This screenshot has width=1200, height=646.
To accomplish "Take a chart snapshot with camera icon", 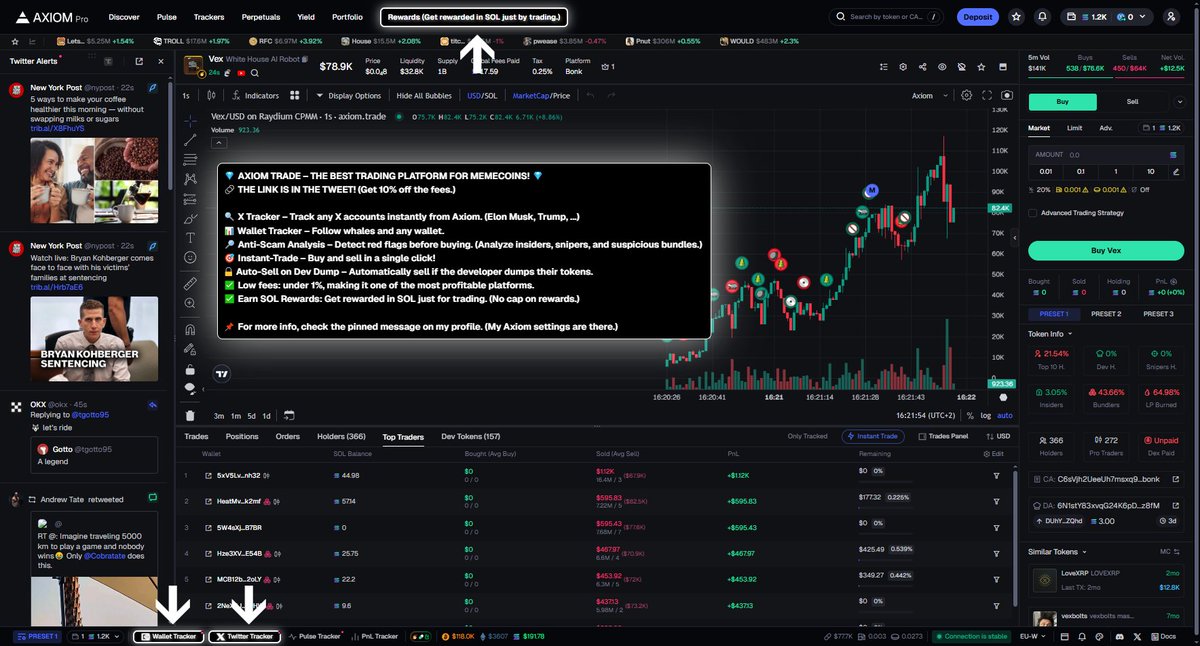I will [x=1006, y=96].
